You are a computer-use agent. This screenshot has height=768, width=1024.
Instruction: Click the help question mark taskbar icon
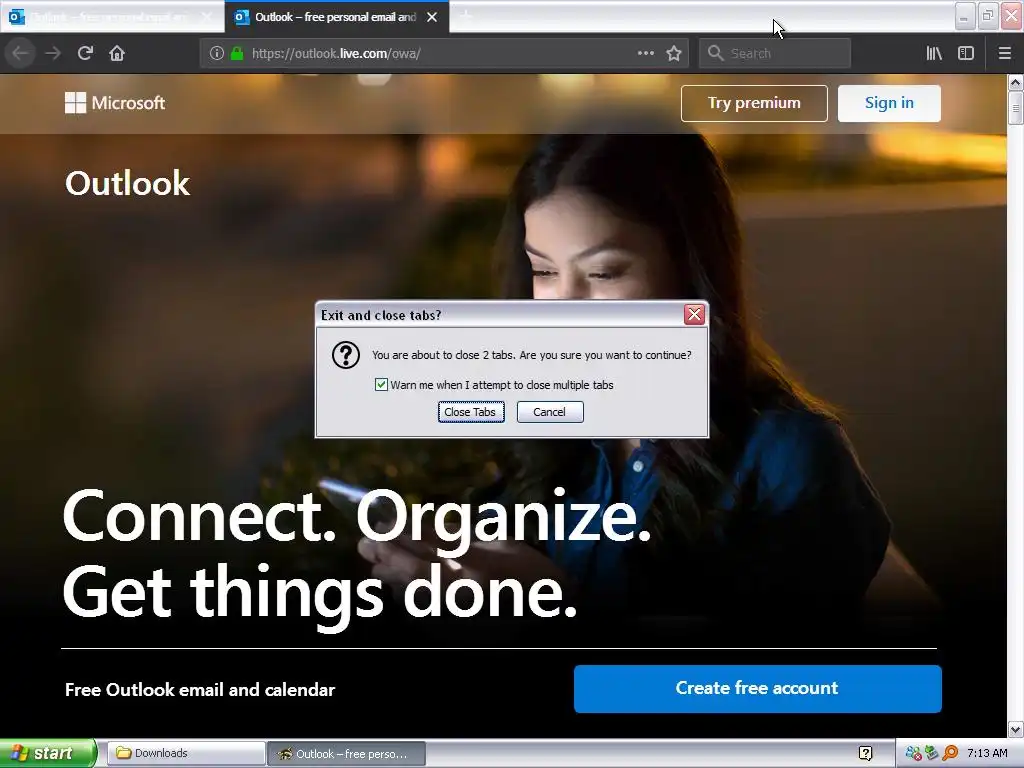pyautogui.click(x=865, y=754)
